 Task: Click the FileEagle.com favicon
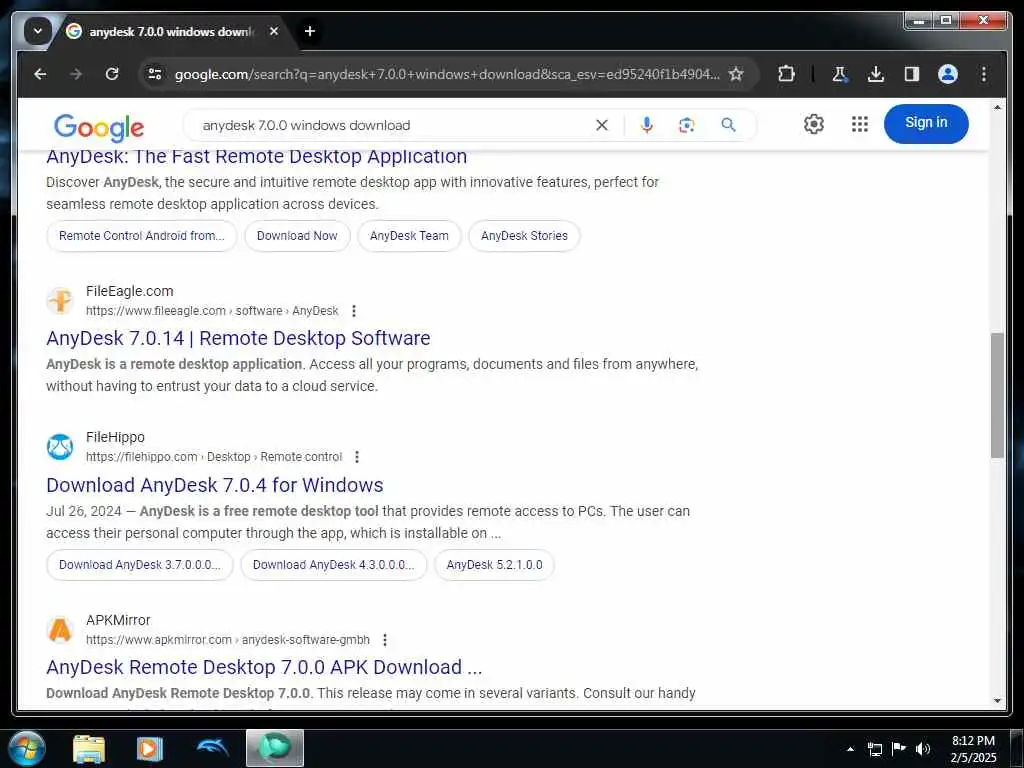(60, 300)
